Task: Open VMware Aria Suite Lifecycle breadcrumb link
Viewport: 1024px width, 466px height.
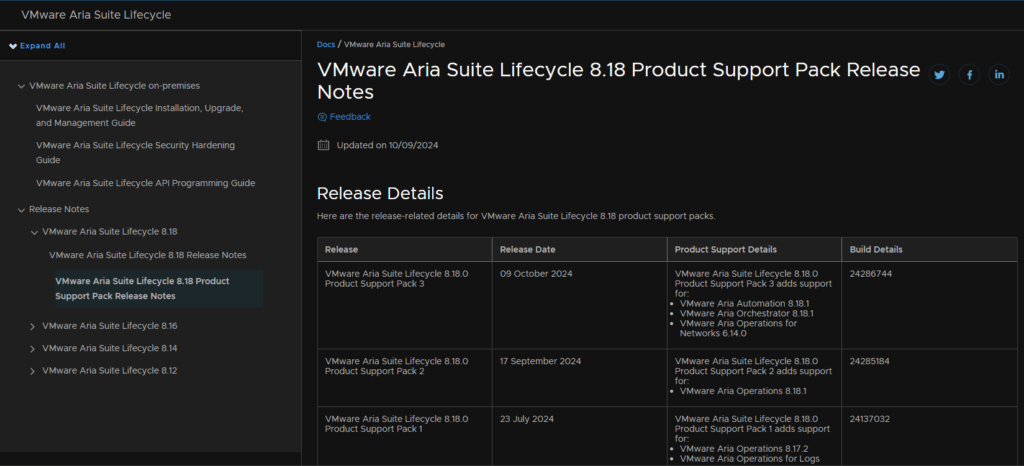Action: click(394, 44)
